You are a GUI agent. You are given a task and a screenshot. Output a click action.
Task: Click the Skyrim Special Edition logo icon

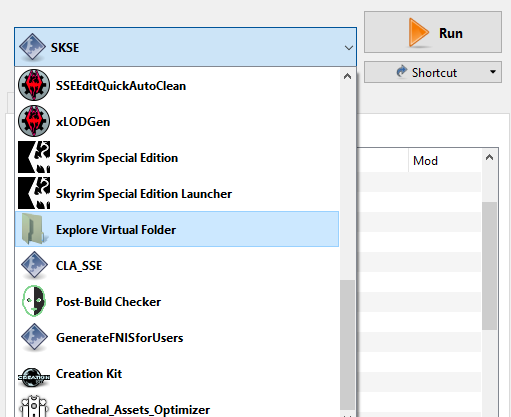[x=34, y=157]
